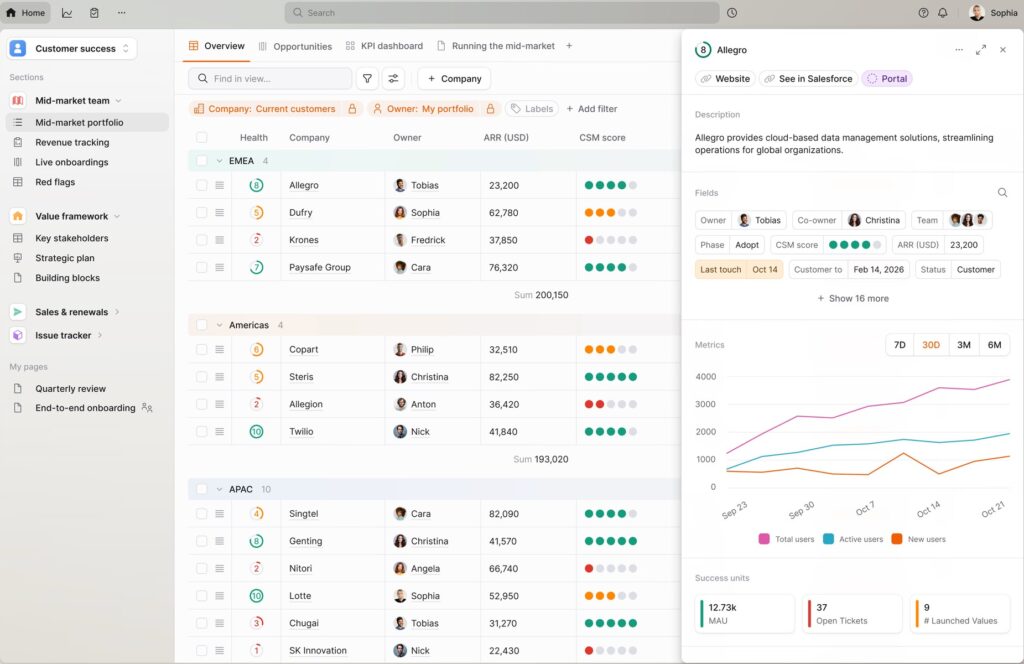Viewport: 1024px width, 664px height.
Task: Toggle the select-all header checkbox
Action: 202,138
